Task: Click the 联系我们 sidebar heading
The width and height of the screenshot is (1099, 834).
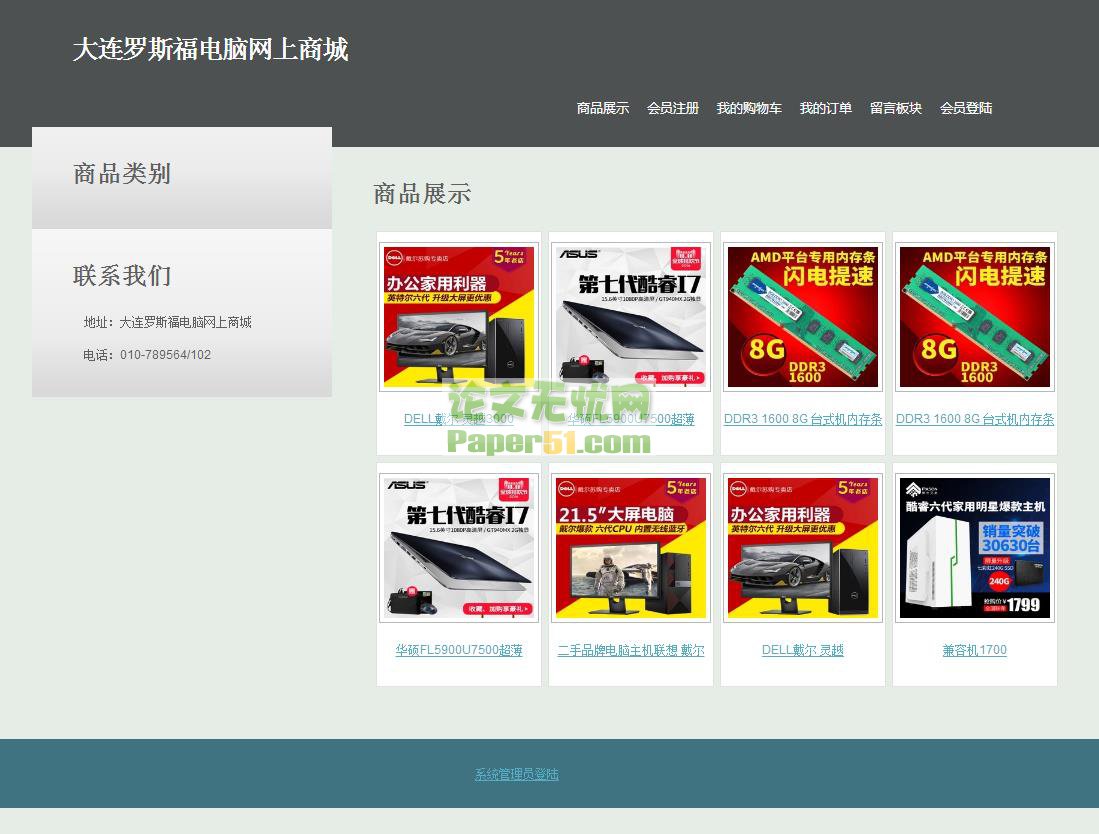Action: [x=122, y=275]
